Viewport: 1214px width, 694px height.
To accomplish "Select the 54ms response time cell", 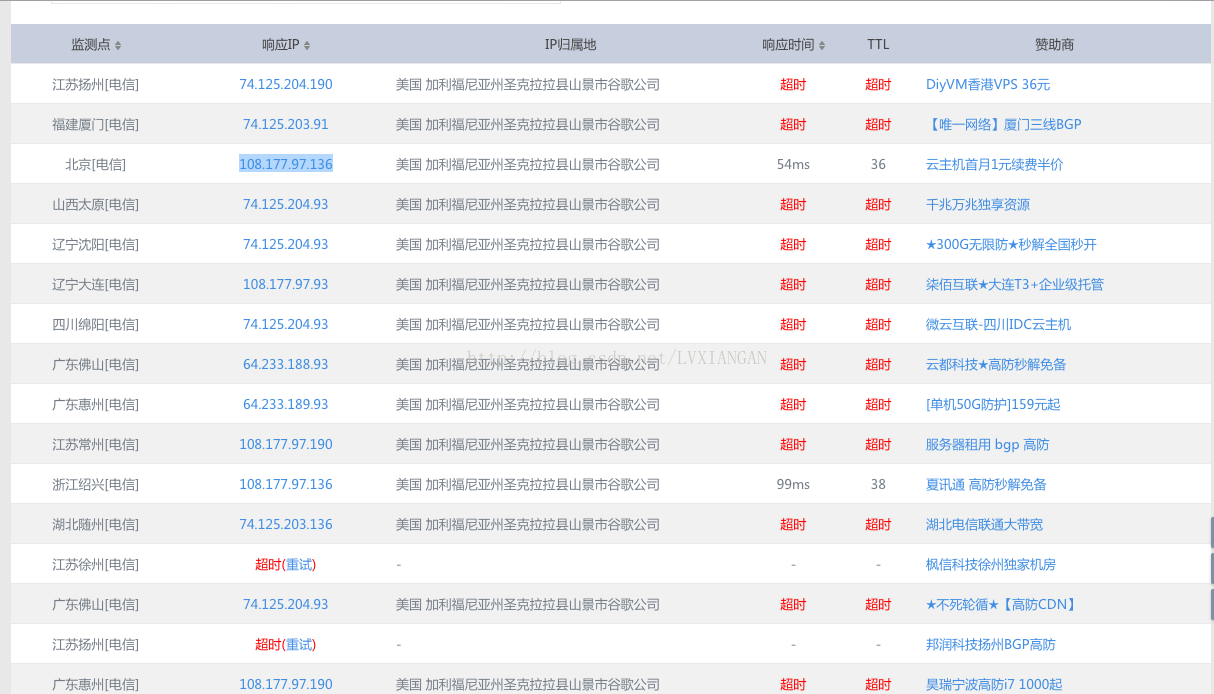I will pos(793,164).
